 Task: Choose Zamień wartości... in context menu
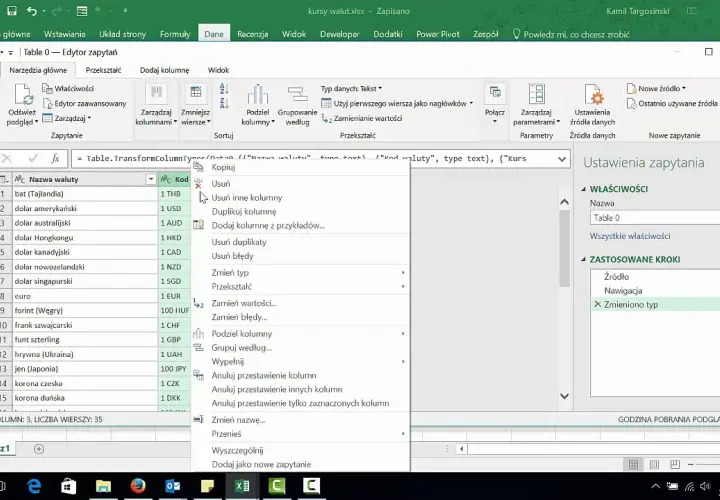[299, 303]
